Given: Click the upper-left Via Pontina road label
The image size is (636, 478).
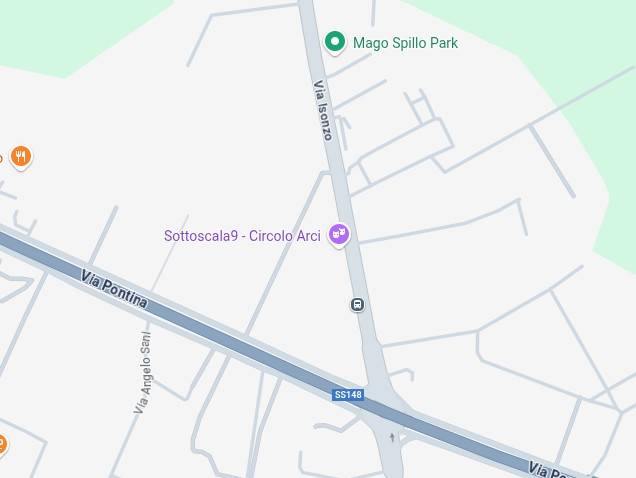Looking at the screenshot, I should tap(114, 289).
